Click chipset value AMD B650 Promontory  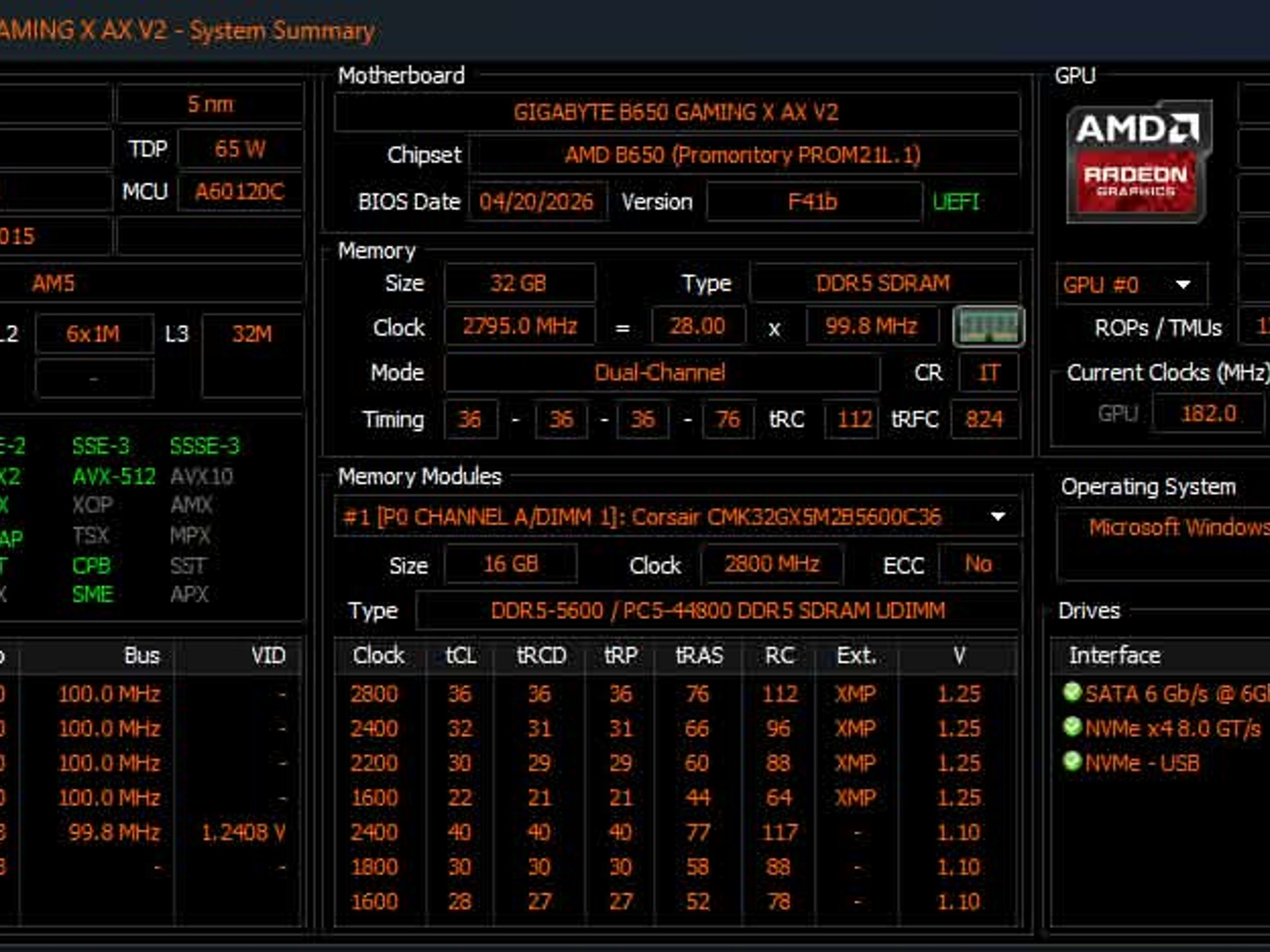(x=744, y=155)
